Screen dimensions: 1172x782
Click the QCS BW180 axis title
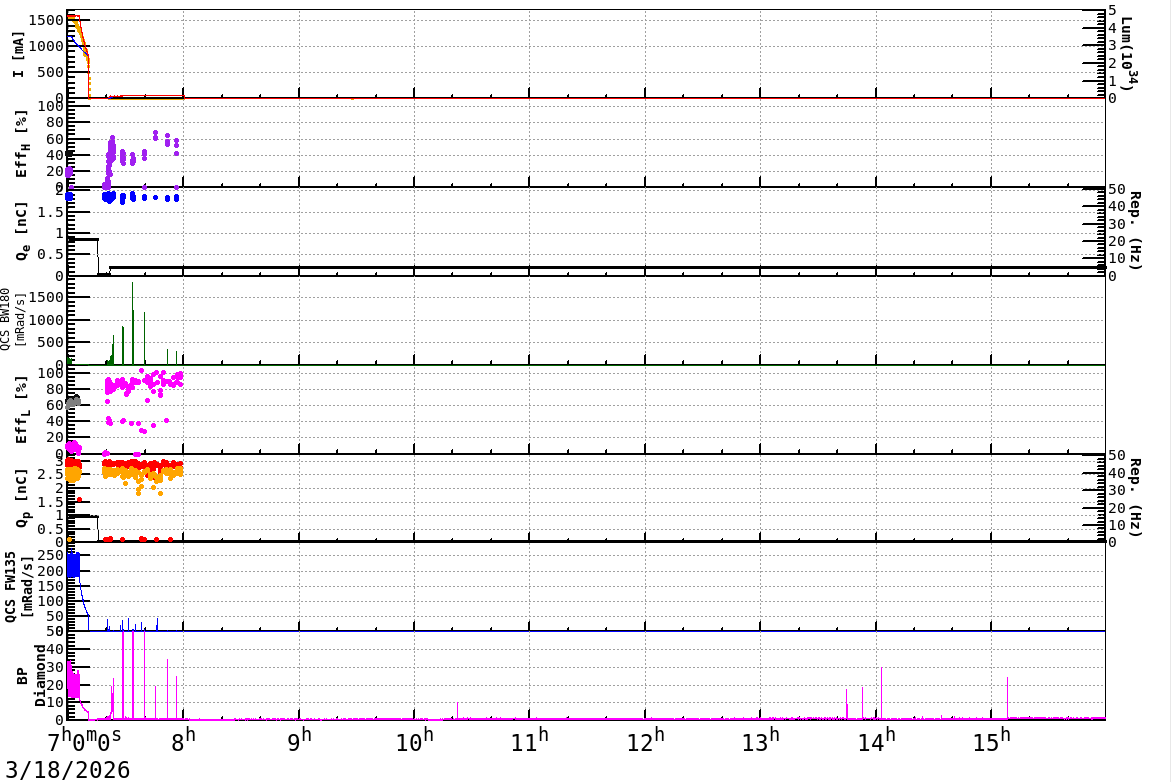pos(12,318)
